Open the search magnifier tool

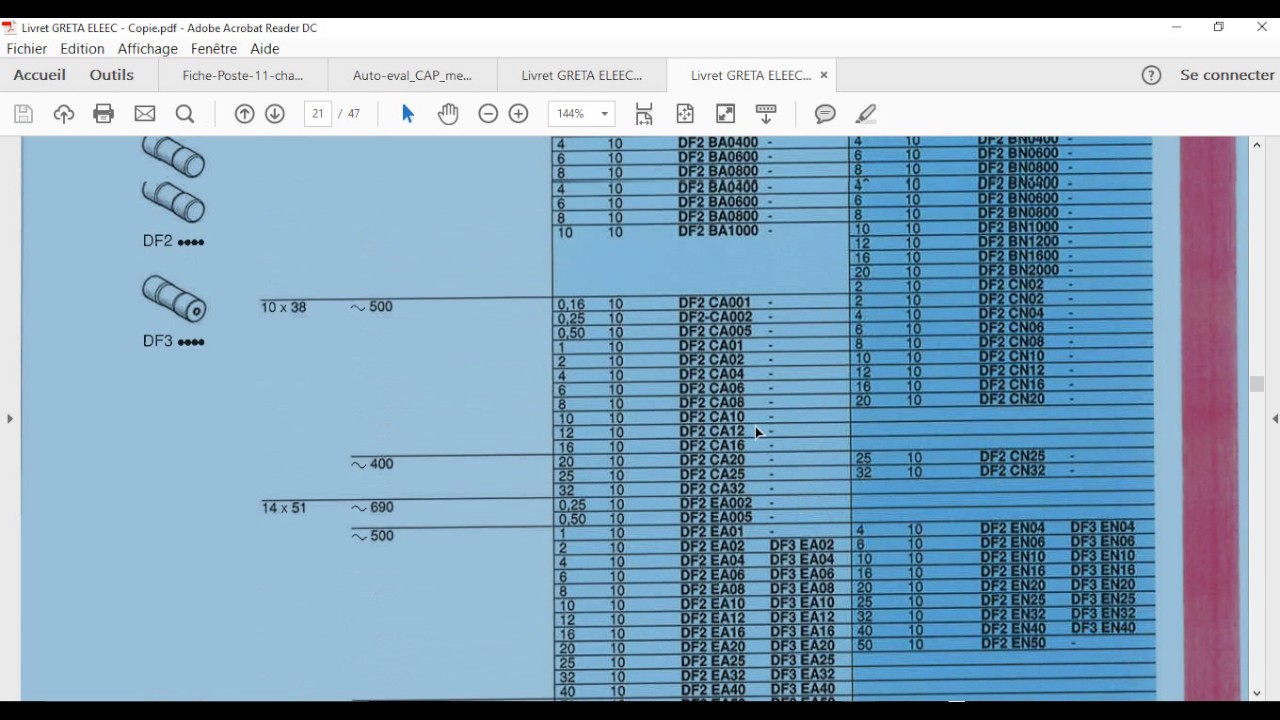(x=185, y=114)
